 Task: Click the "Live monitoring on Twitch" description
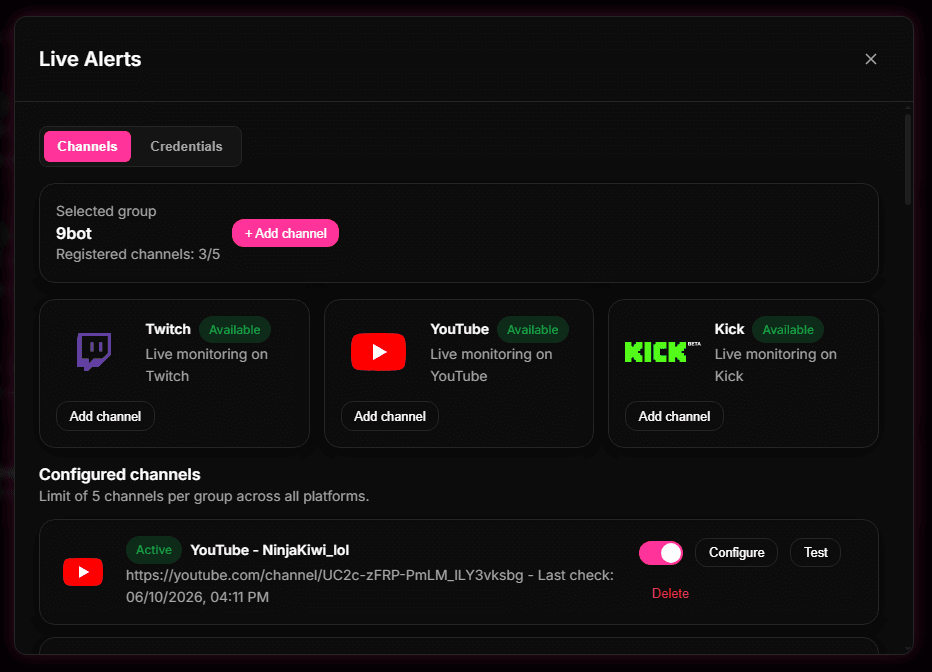pyautogui.click(x=207, y=365)
